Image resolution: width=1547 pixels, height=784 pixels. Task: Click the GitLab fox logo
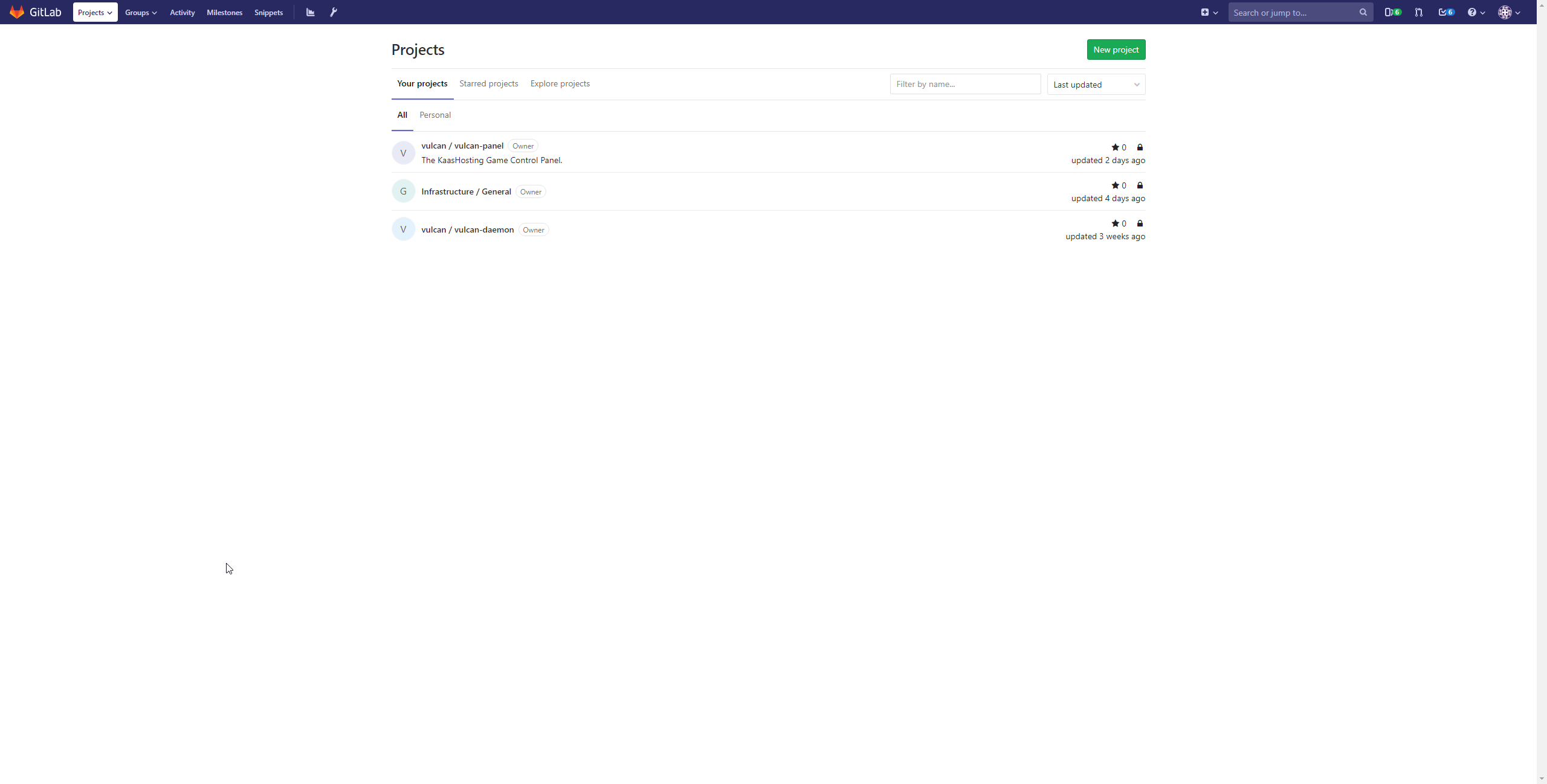pos(17,12)
